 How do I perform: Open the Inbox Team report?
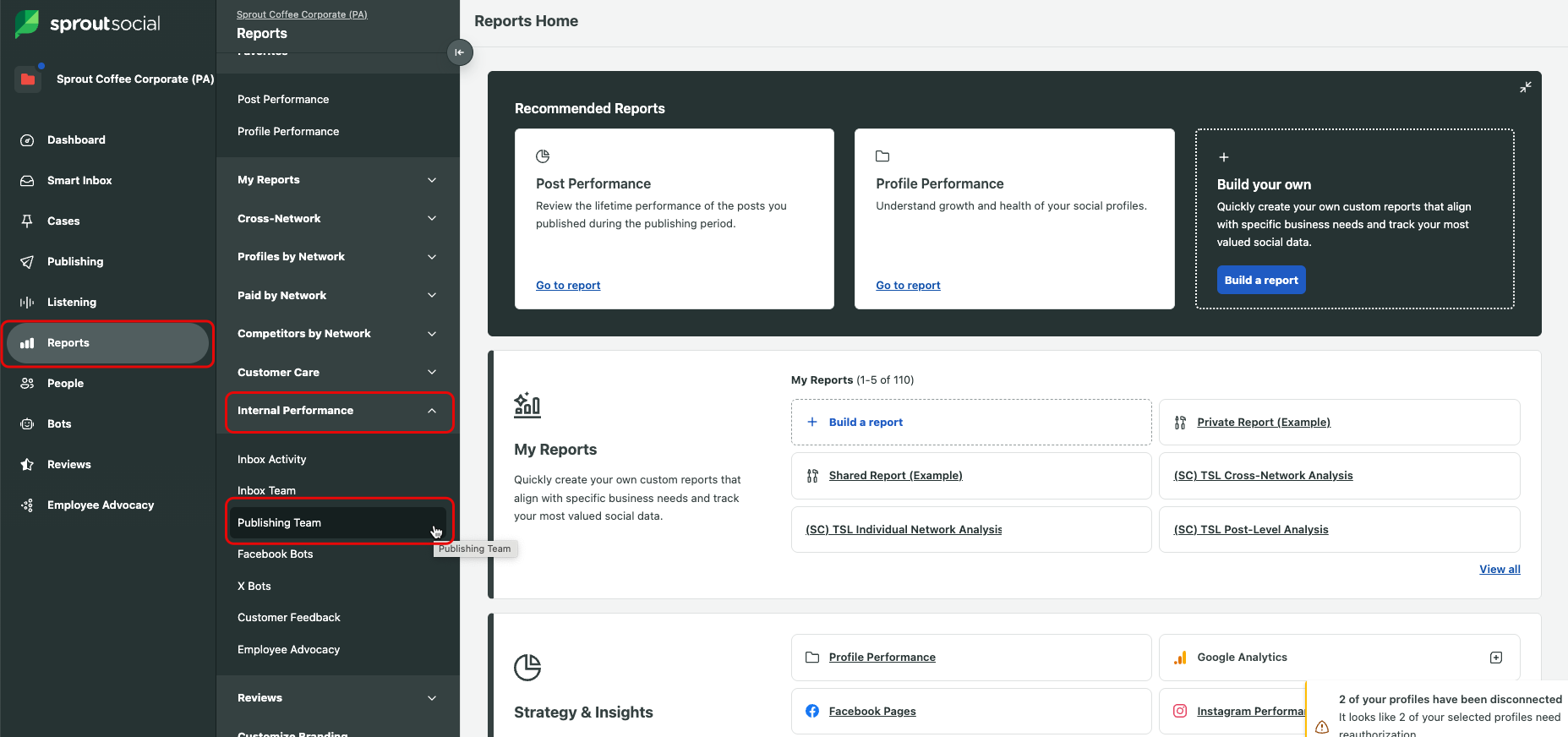click(x=266, y=491)
